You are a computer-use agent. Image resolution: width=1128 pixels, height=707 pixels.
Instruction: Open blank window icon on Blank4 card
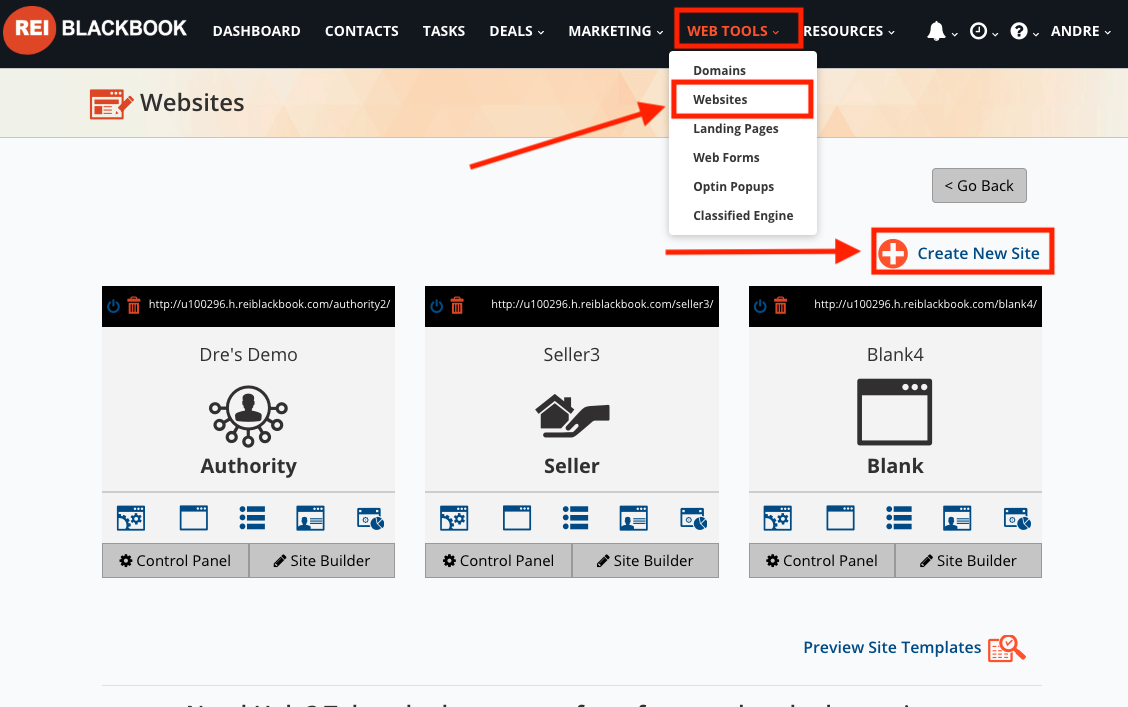[x=840, y=518]
